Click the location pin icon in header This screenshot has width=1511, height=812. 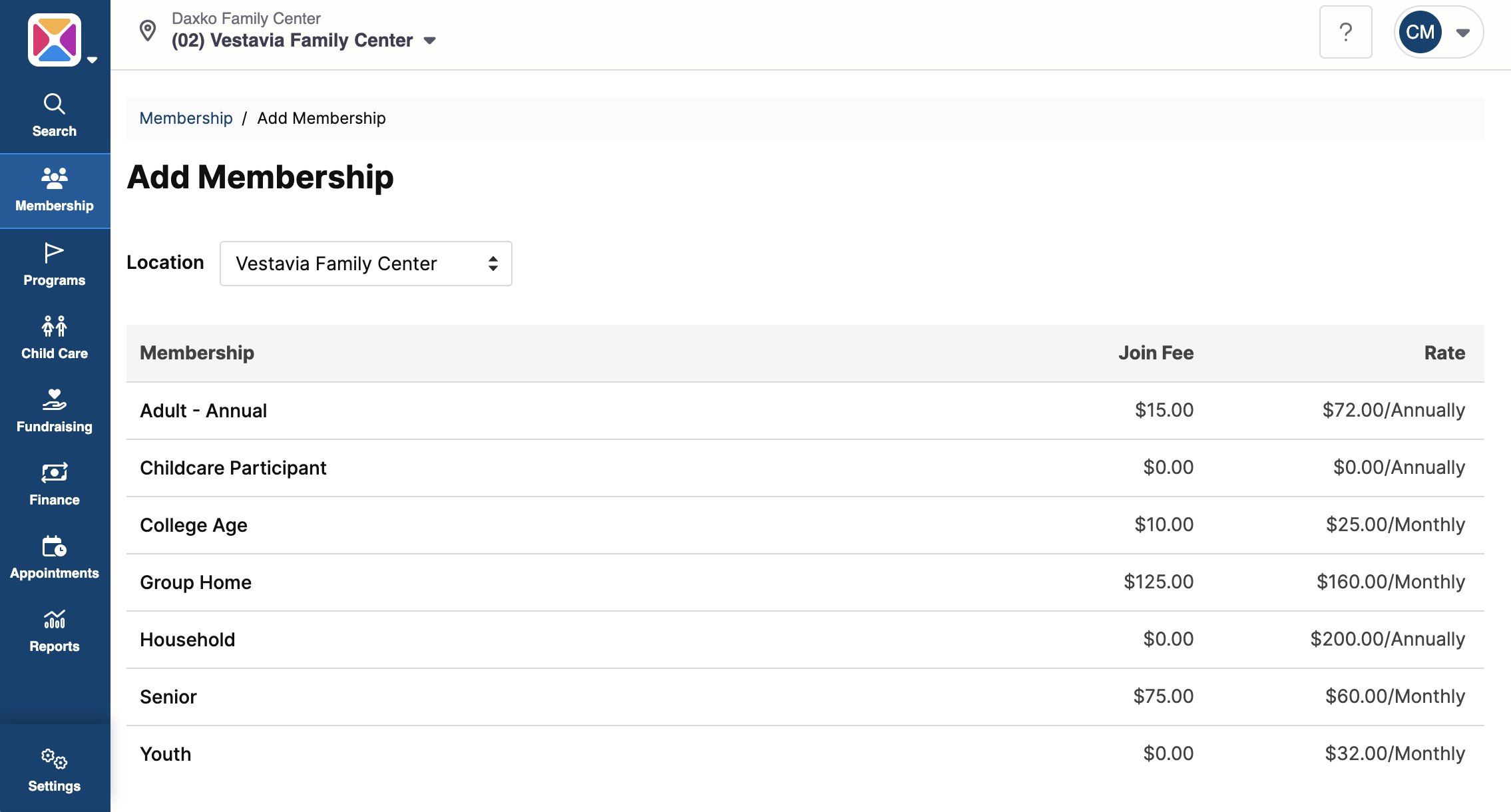coord(148,31)
